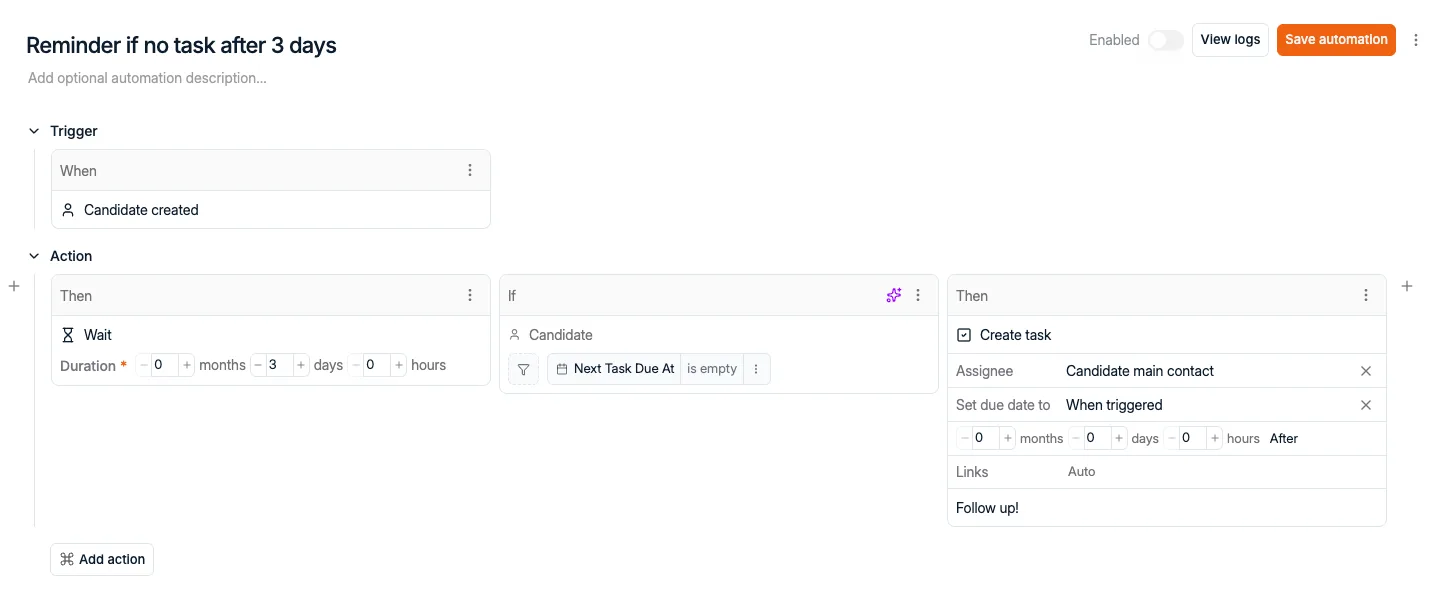This screenshot has width=1449, height=609.
Task: Clear the Candidate main contact assignee
Action: pyautogui.click(x=1366, y=371)
